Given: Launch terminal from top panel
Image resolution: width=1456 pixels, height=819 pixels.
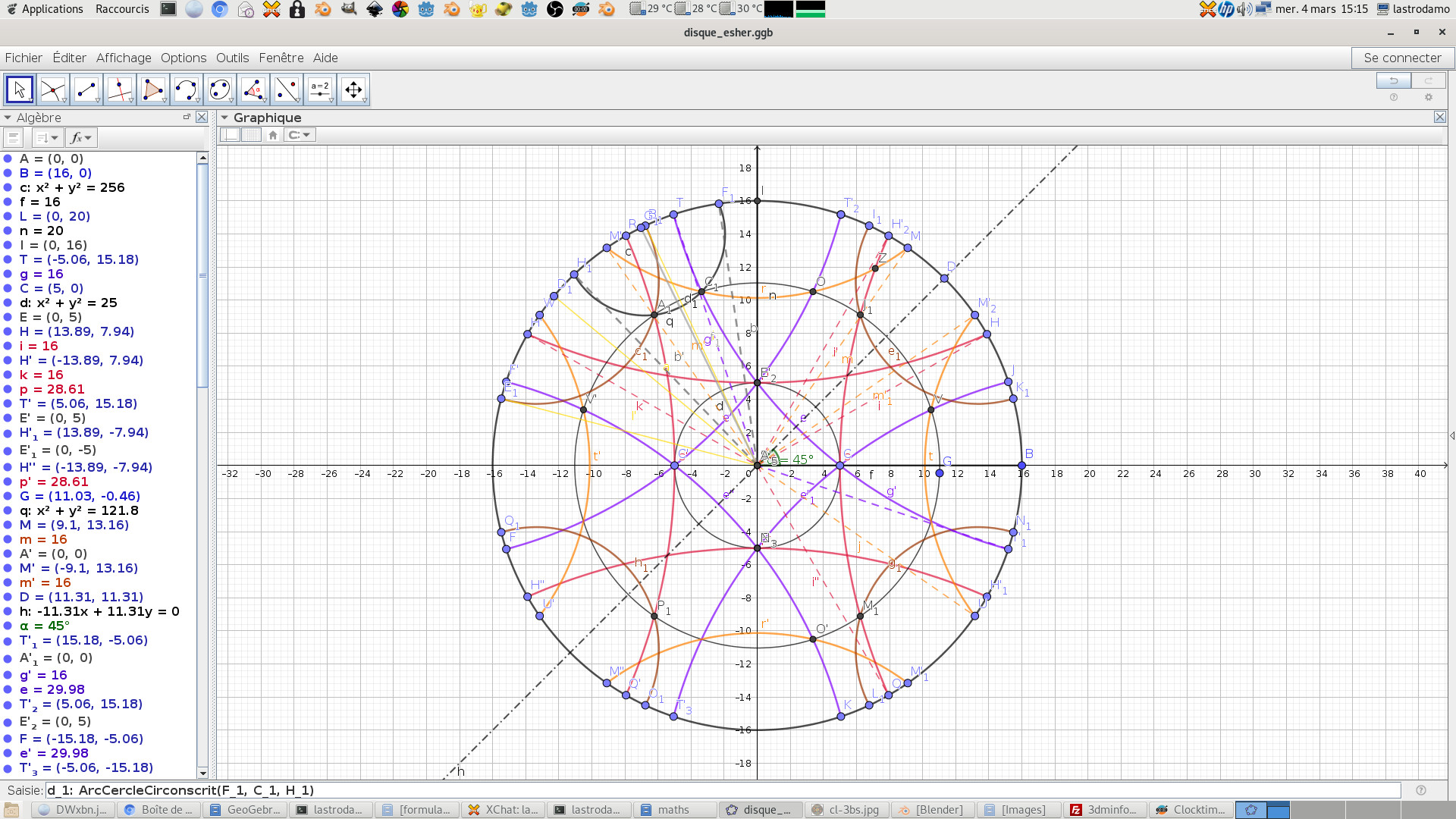Looking at the screenshot, I should coord(168,9).
